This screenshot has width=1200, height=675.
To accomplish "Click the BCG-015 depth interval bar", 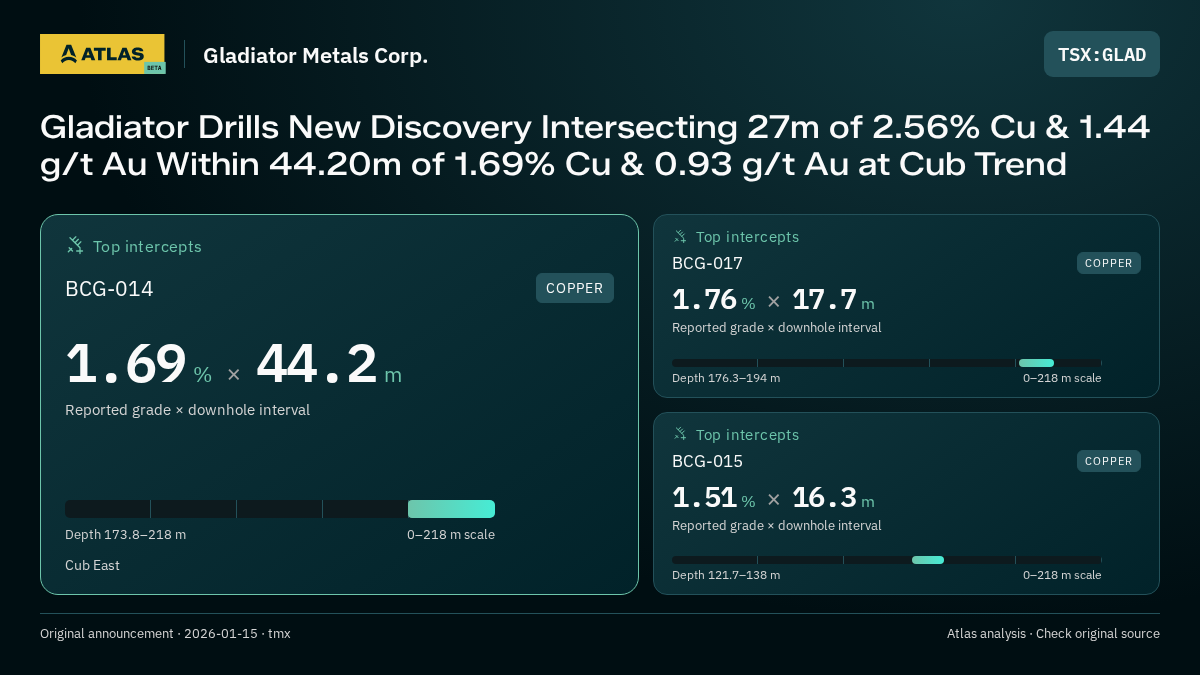I will click(x=887, y=560).
